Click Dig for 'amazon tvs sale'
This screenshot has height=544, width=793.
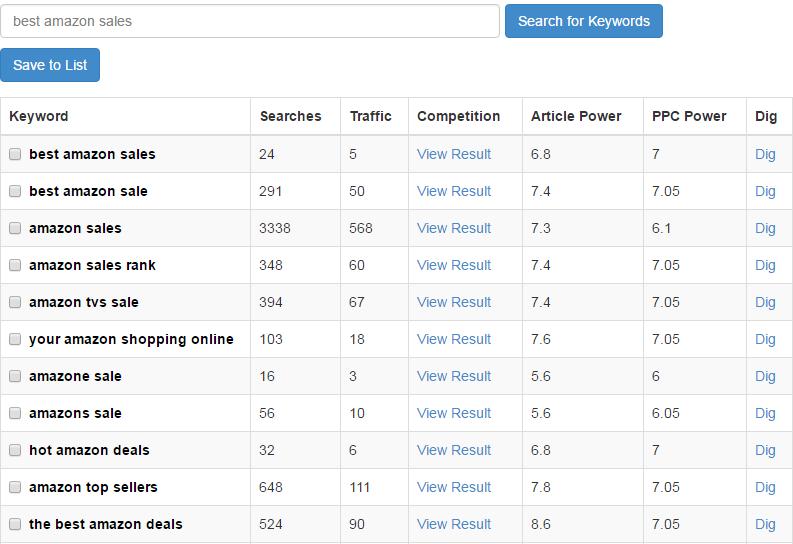click(x=765, y=302)
